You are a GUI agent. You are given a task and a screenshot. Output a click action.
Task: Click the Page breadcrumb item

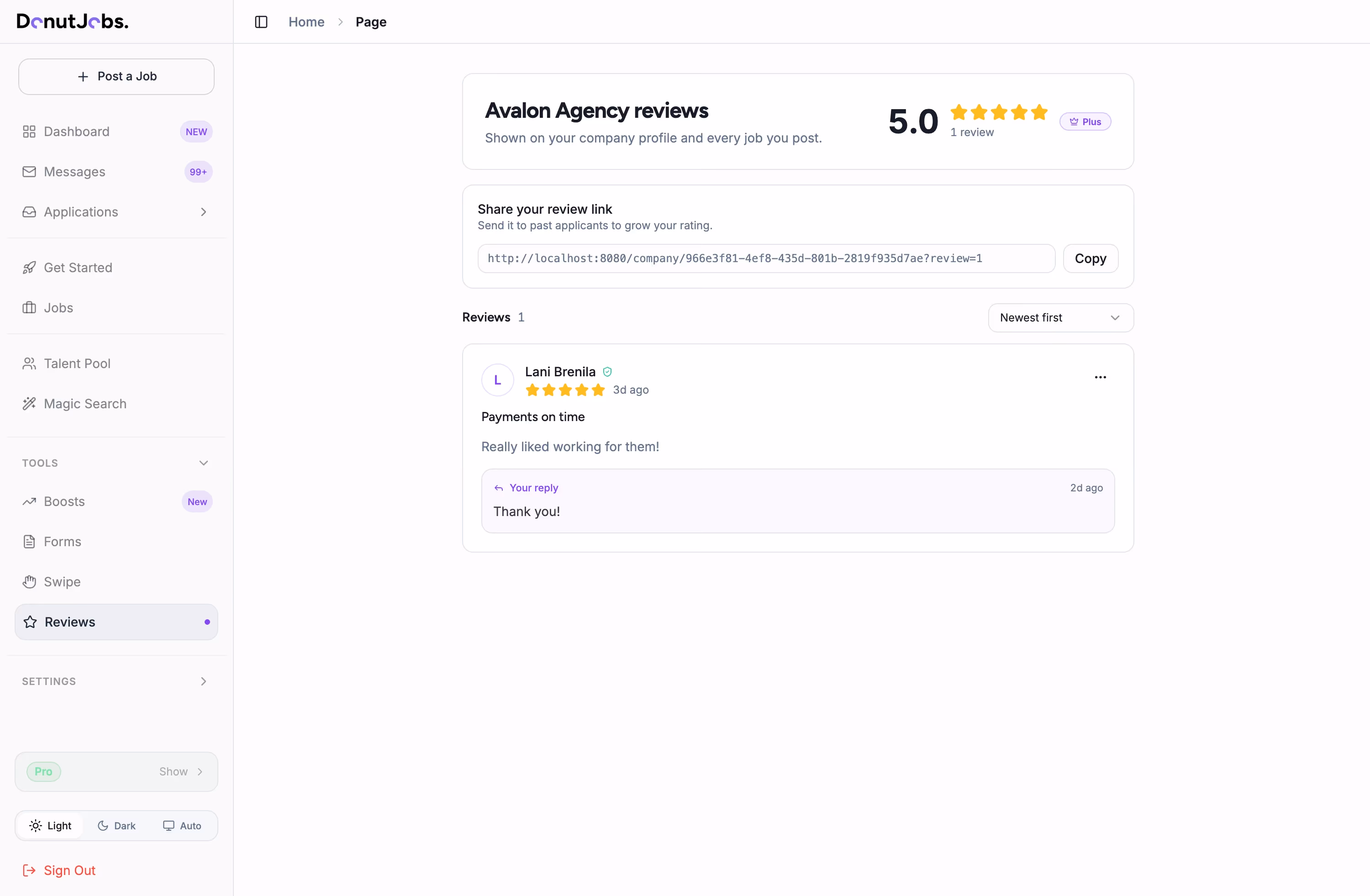pos(371,22)
